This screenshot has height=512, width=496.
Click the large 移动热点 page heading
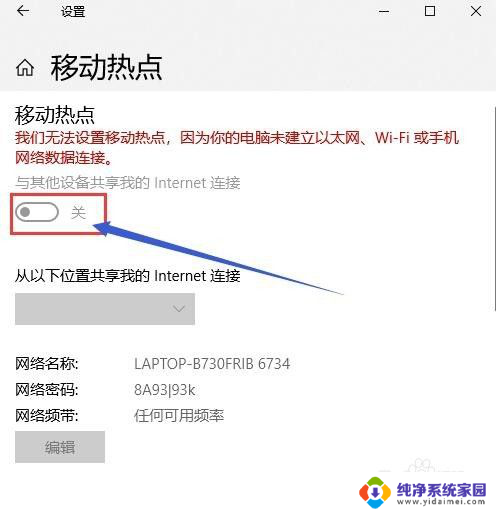click(x=107, y=68)
